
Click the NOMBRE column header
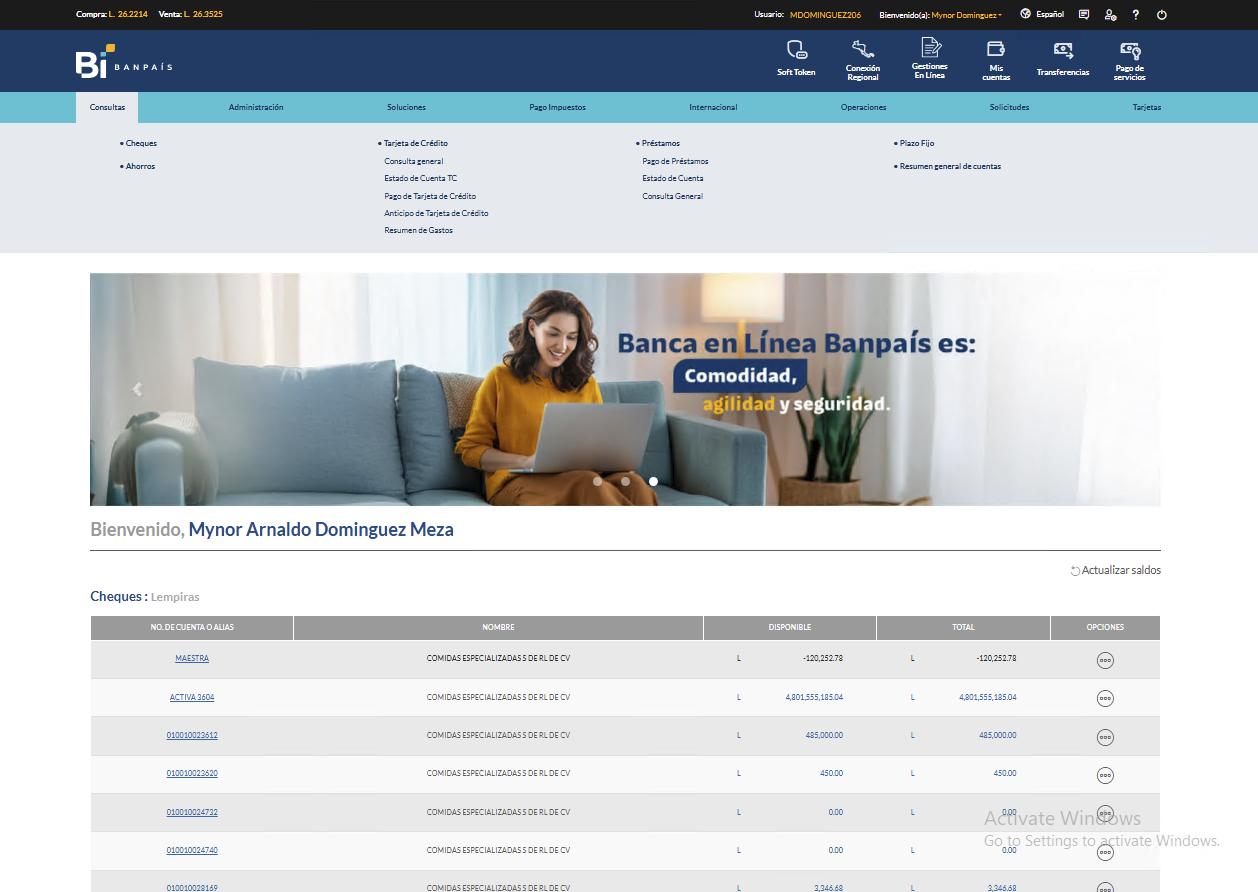point(498,627)
